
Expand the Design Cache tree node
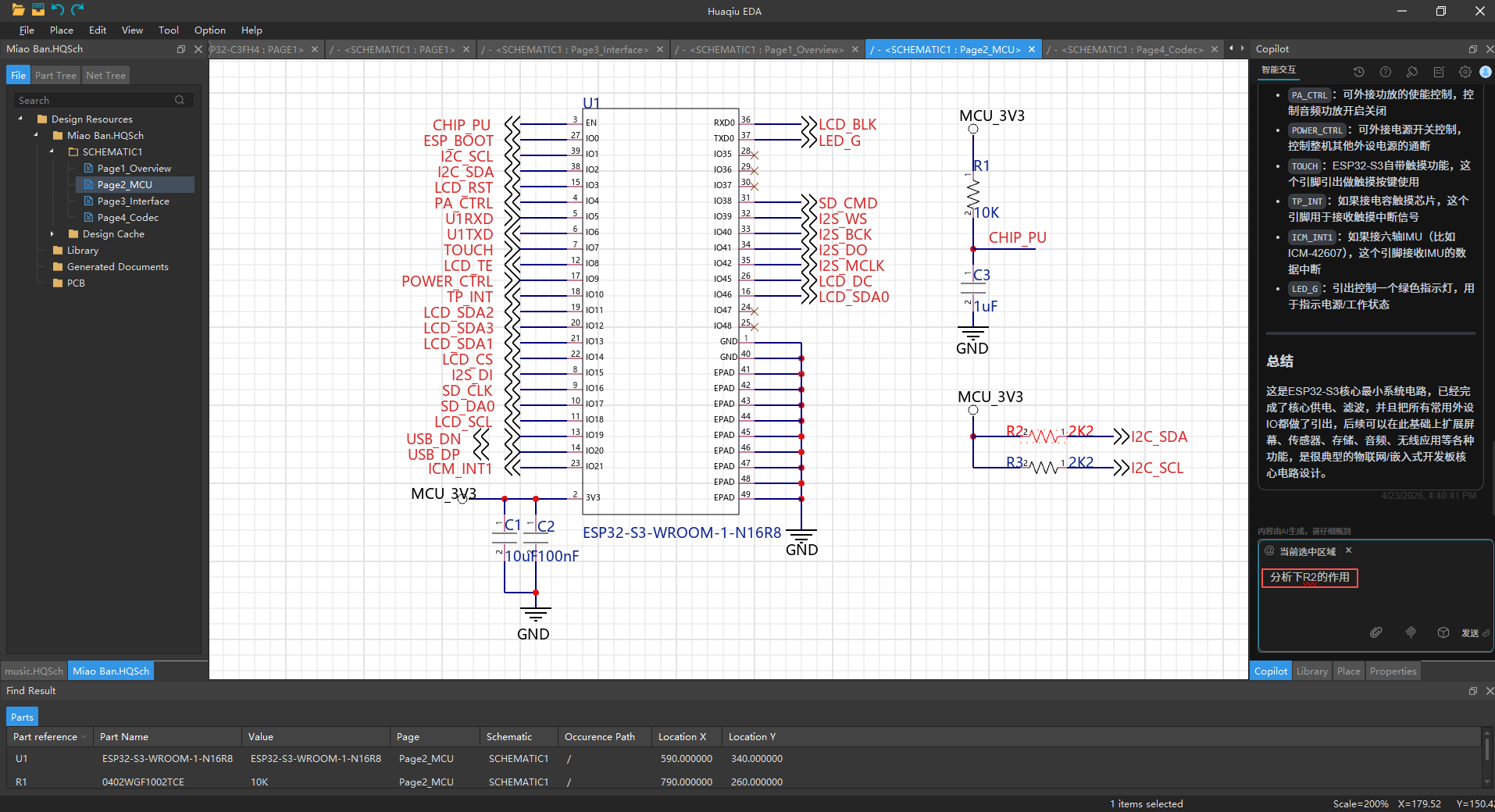[x=52, y=233]
